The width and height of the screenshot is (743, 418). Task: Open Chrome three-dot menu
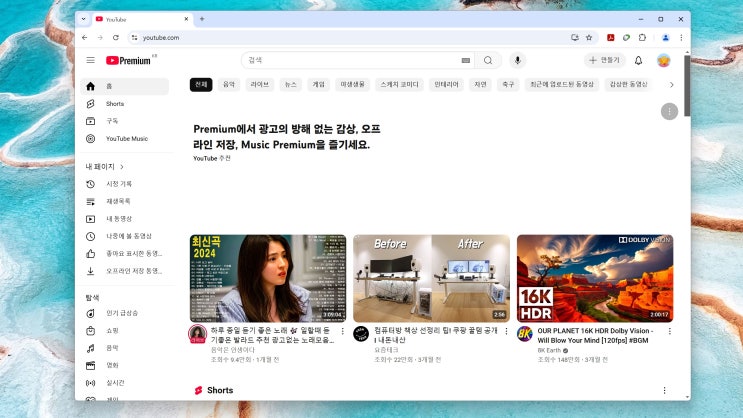click(x=681, y=37)
